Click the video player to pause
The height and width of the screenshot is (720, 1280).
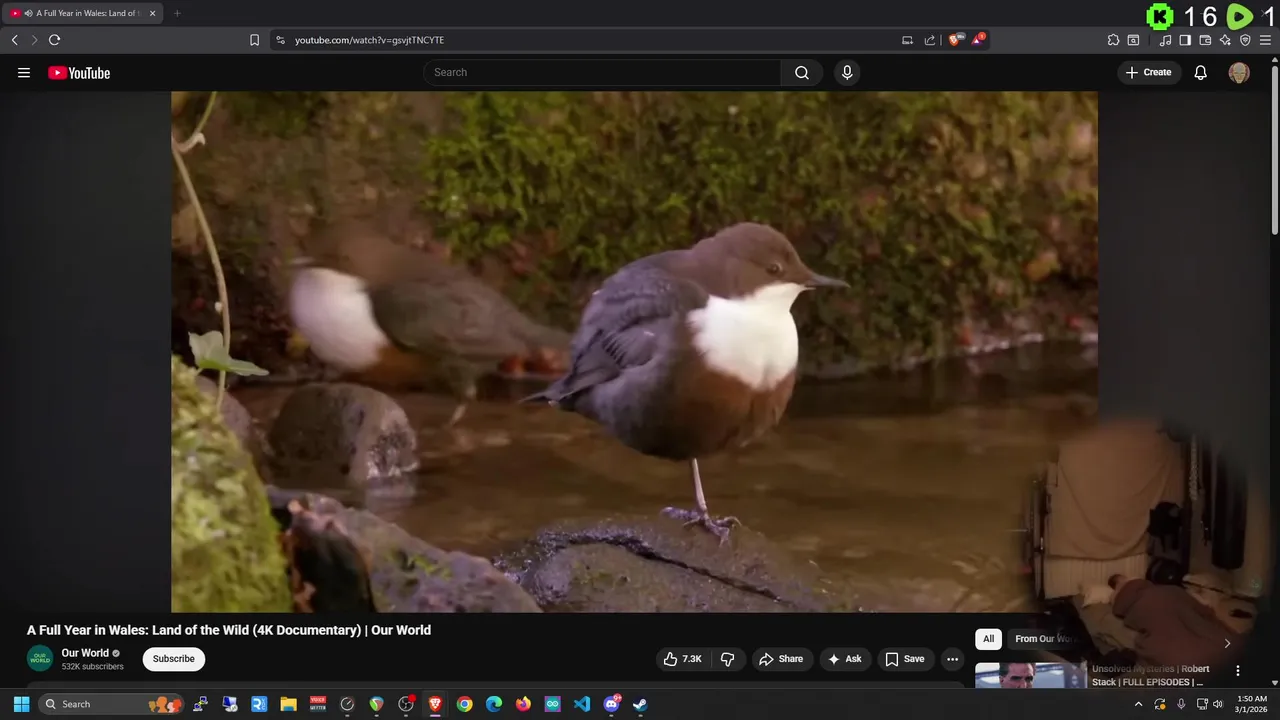[634, 352]
